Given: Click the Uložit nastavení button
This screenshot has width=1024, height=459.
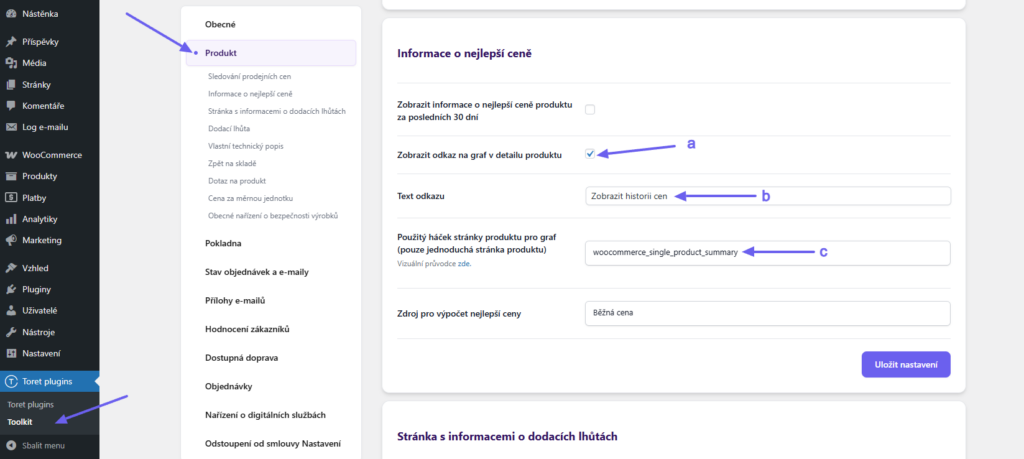Looking at the screenshot, I should pyautogui.click(x=906, y=364).
